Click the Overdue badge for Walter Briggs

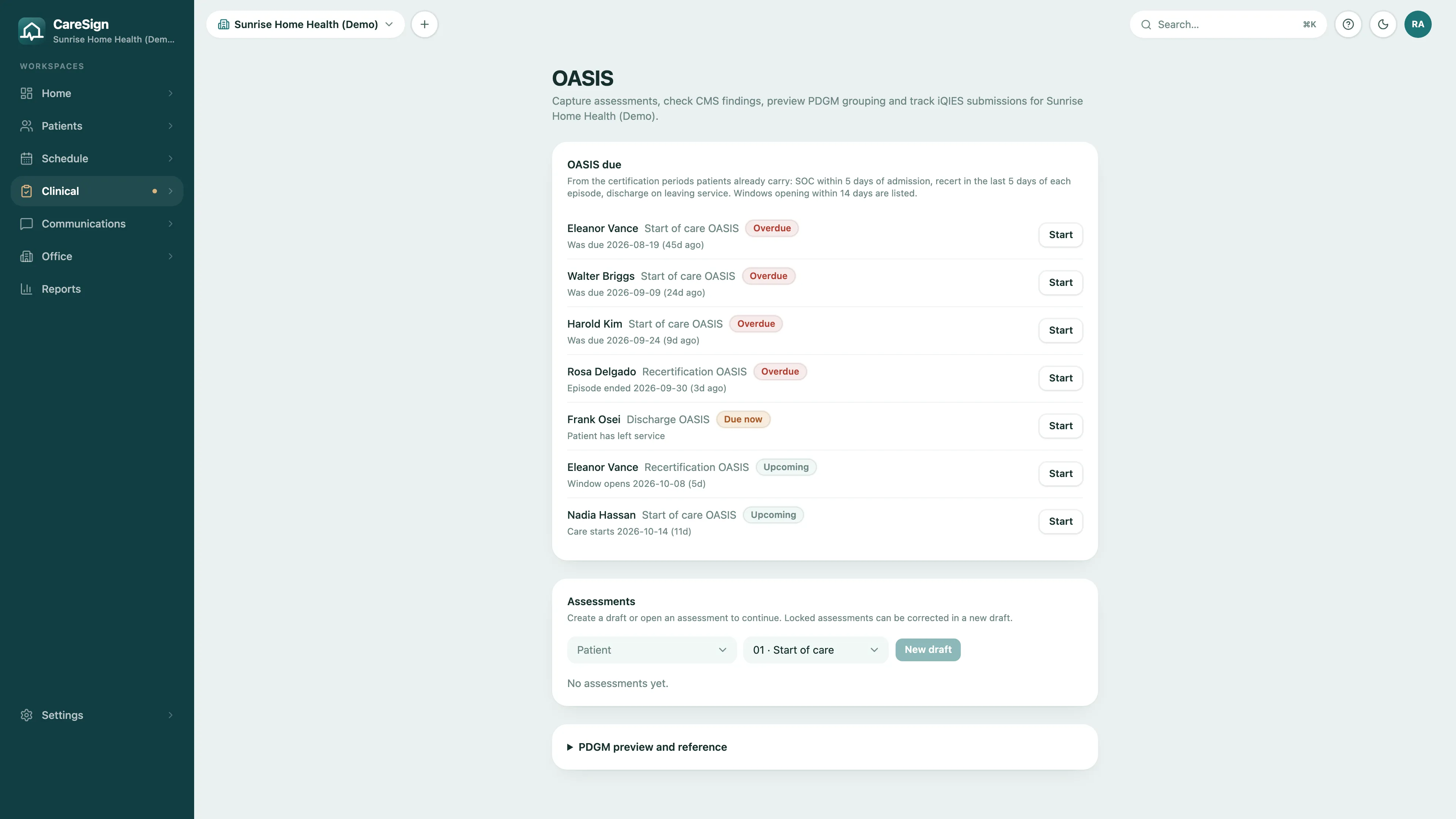tap(768, 276)
